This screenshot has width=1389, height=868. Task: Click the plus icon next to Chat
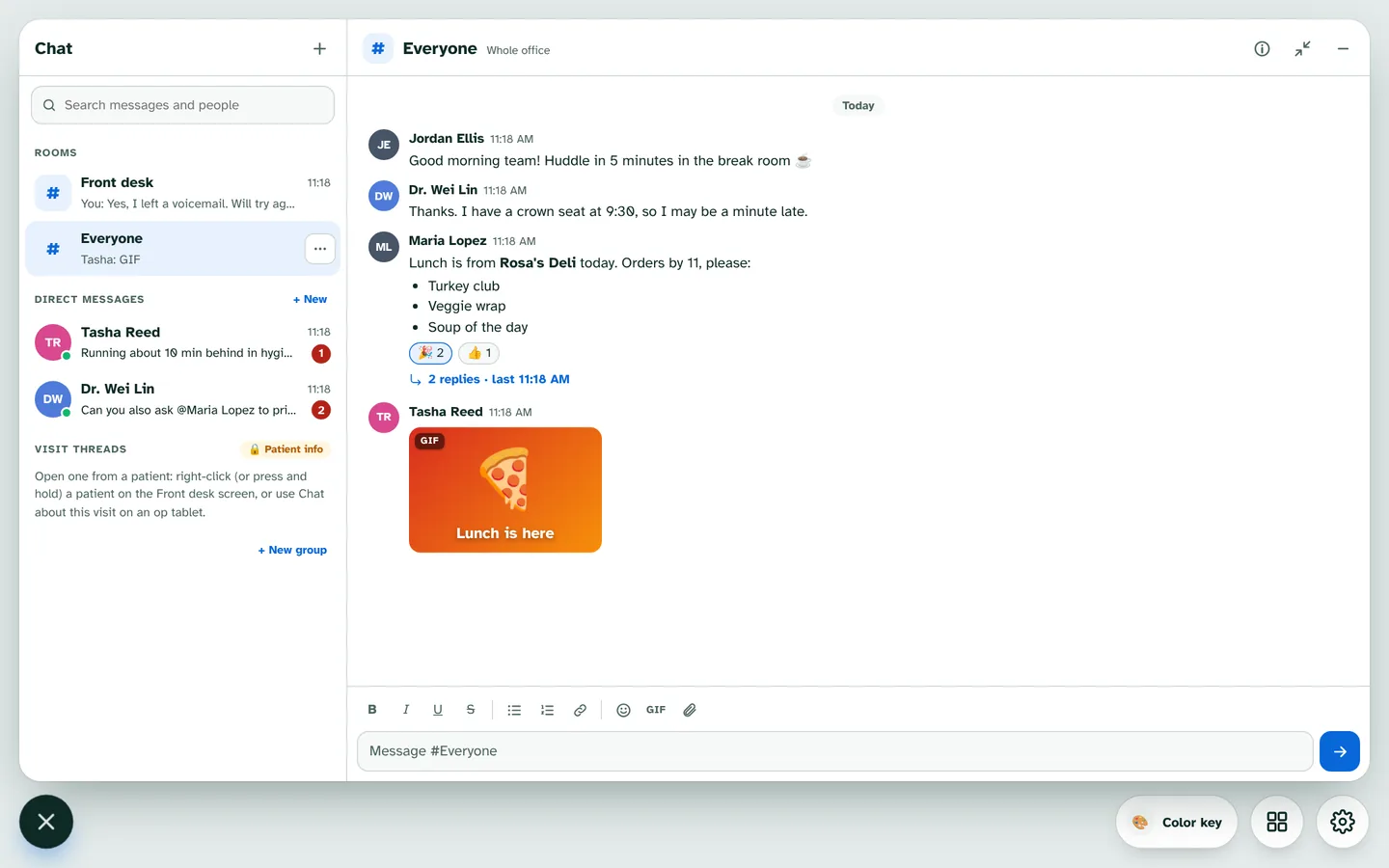click(319, 48)
